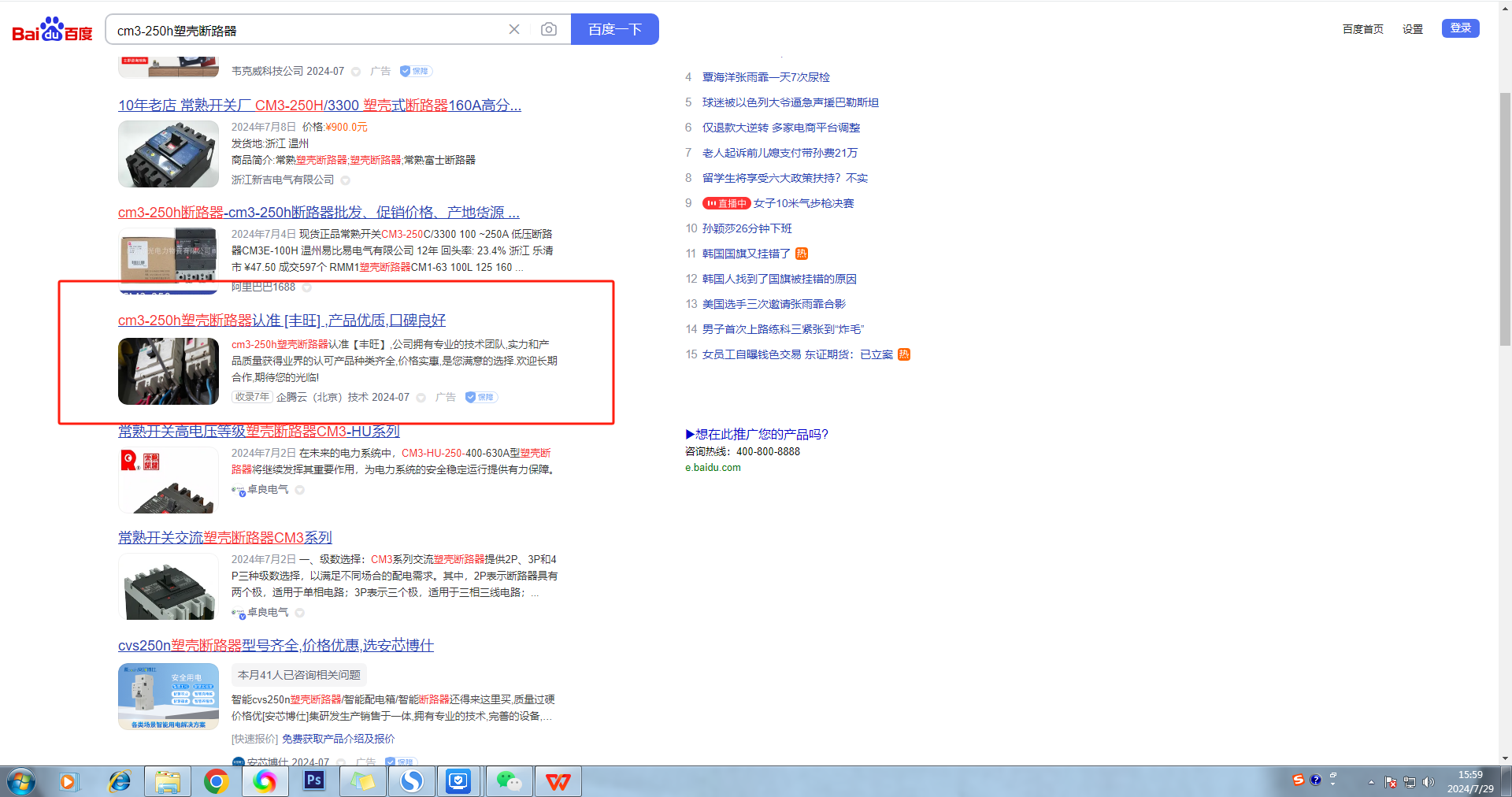1512x797 pixels.
Task: Open hot search '留学生将享受六大政策扶持？不实'
Action: 785,178
